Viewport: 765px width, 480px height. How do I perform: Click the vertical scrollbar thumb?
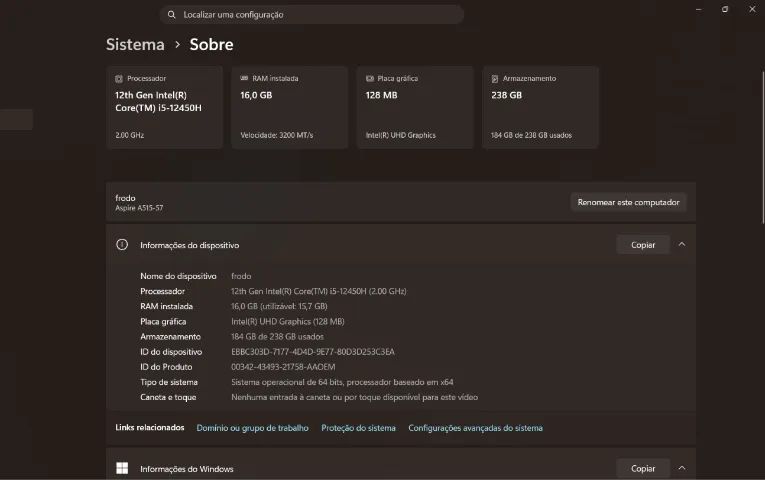point(763,147)
